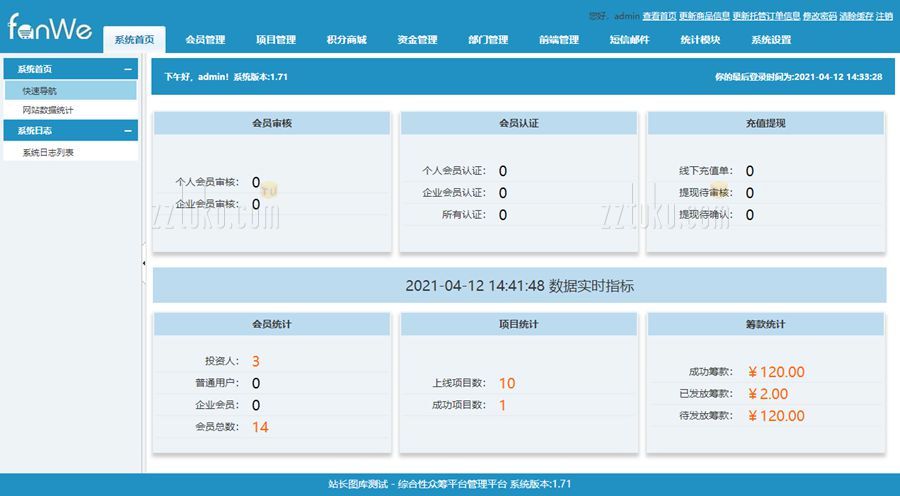Open the 部门管理 tab
This screenshot has height=496, width=900.
pyautogui.click(x=488, y=40)
